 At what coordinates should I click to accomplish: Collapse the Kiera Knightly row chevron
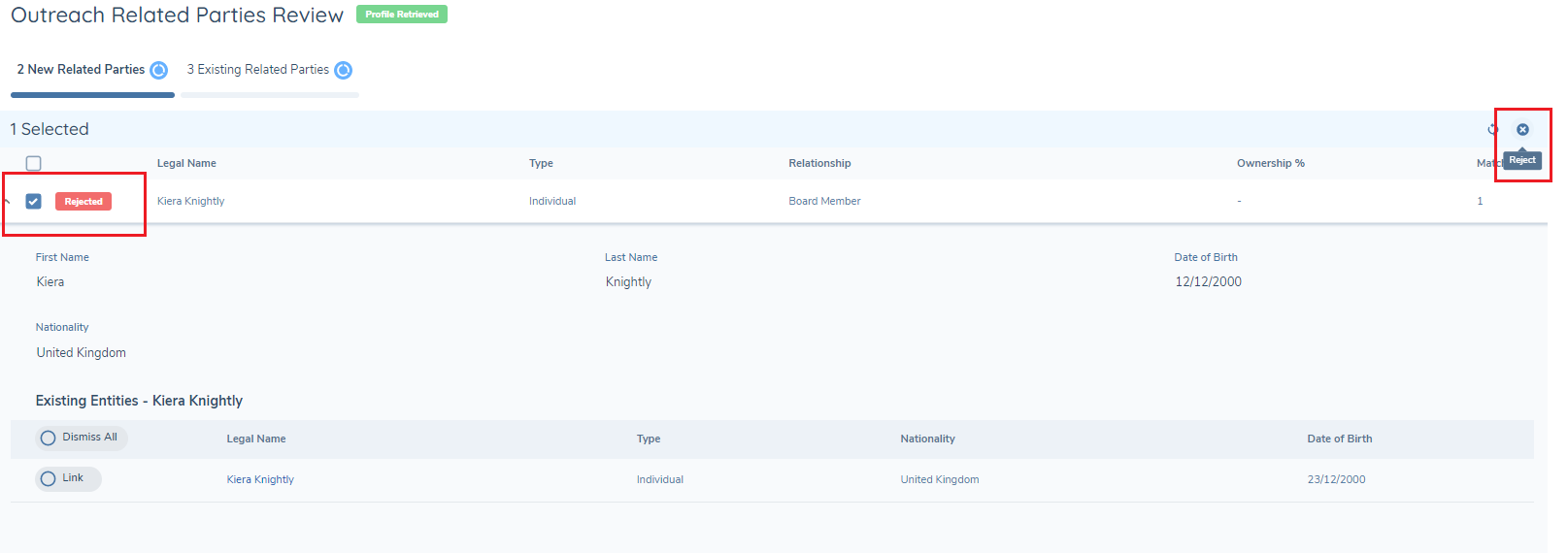point(7,201)
